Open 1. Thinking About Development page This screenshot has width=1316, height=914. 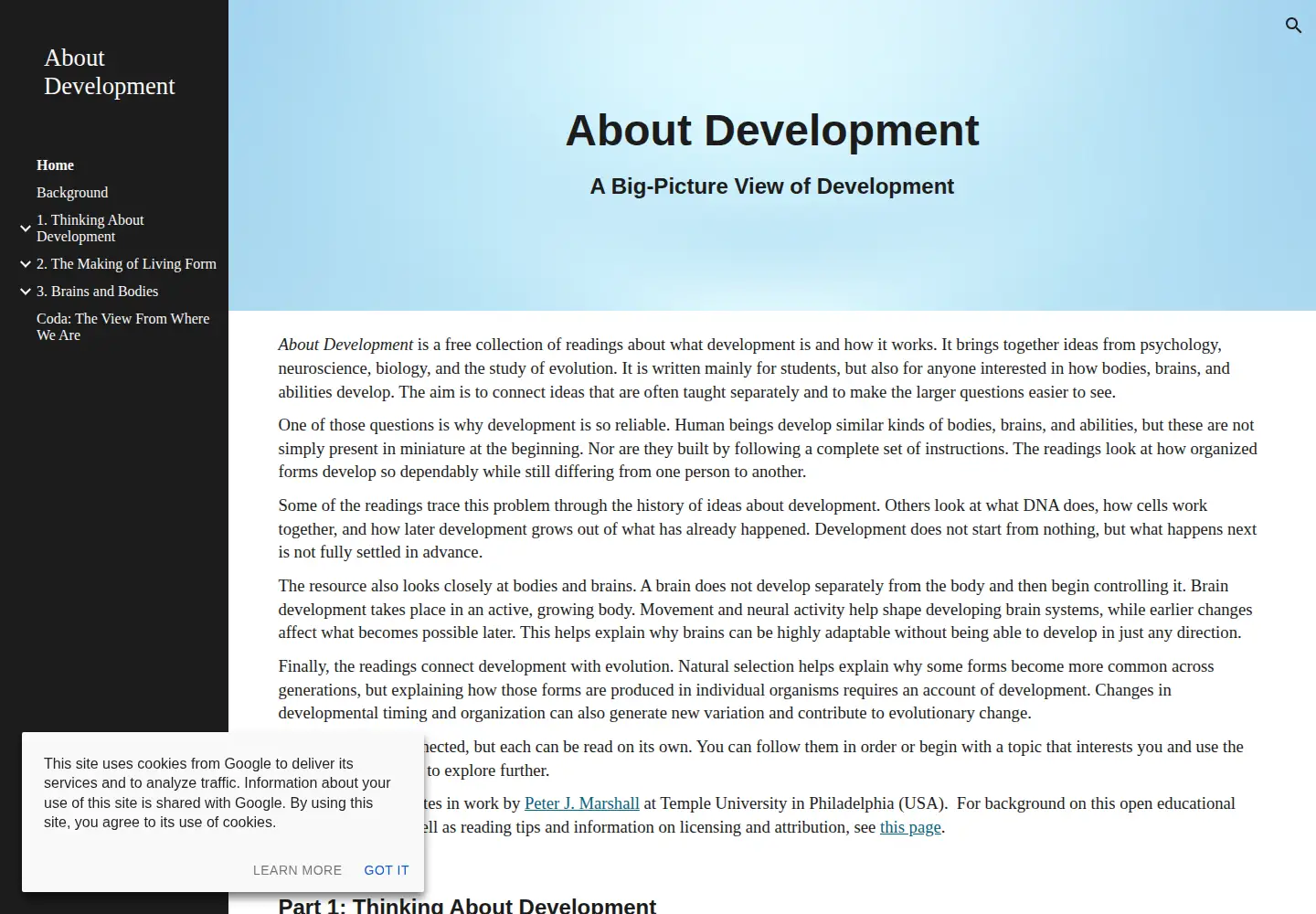click(x=90, y=228)
